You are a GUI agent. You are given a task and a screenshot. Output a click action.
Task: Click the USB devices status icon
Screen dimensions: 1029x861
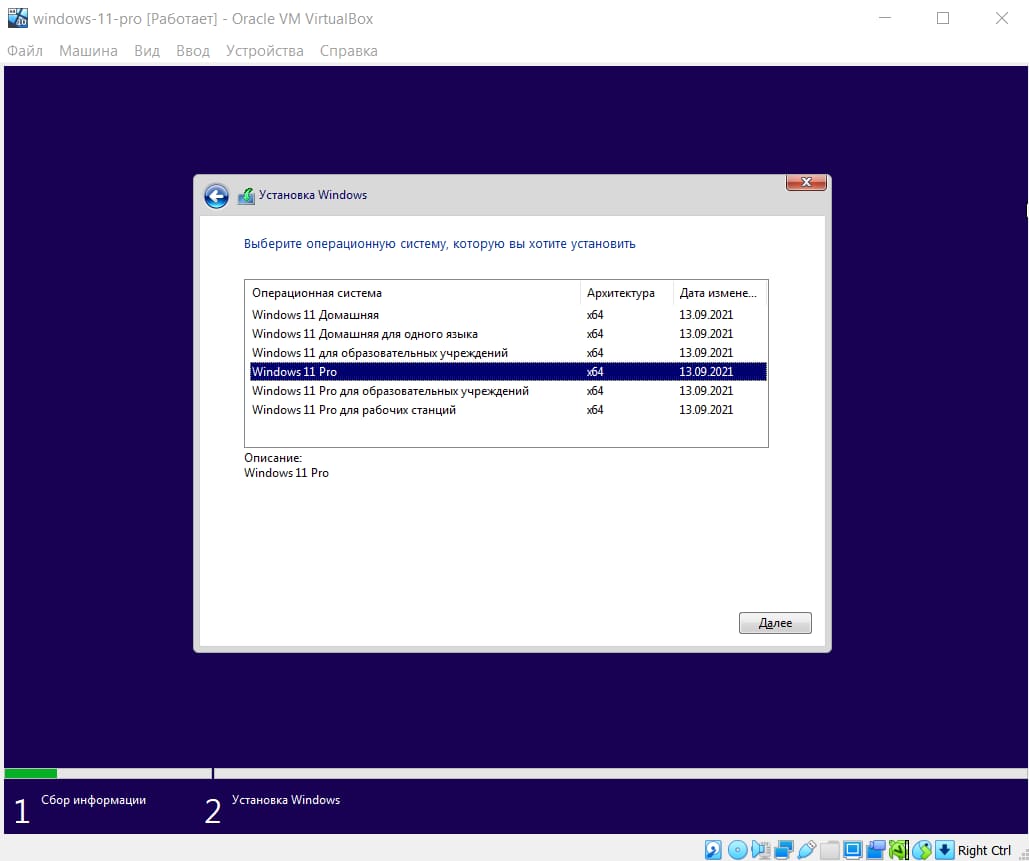click(x=807, y=850)
